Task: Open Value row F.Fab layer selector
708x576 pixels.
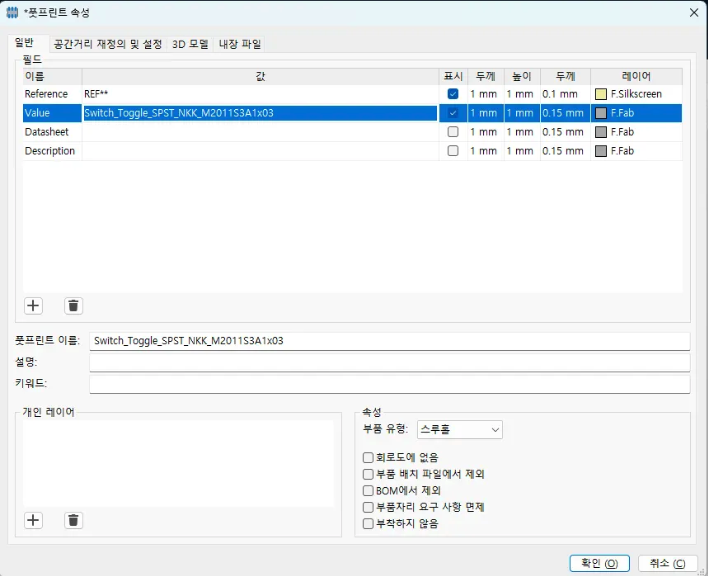Action: 636,113
